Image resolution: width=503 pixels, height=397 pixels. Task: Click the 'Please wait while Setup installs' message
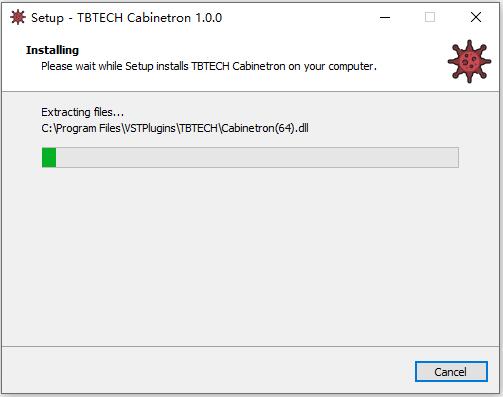coord(209,66)
